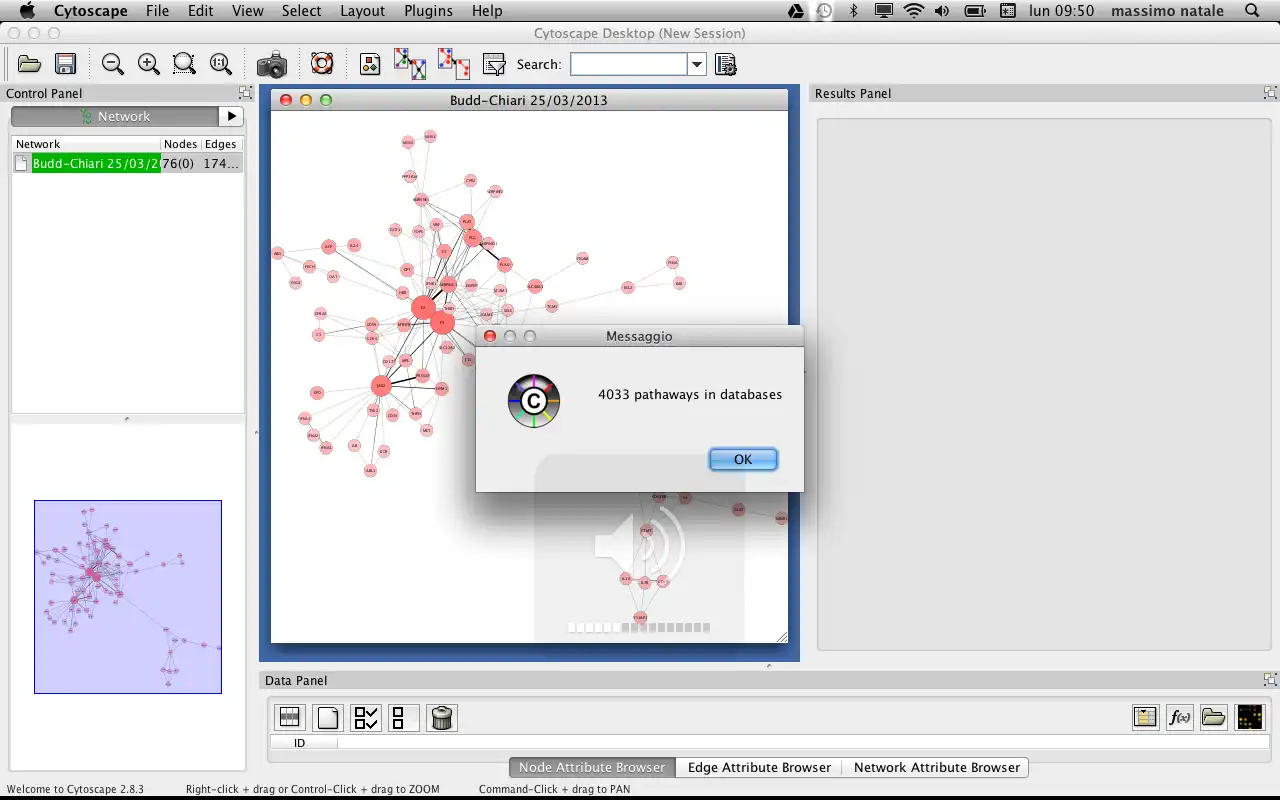Image resolution: width=1280 pixels, height=800 pixels.
Task: Open Spotlight search magnifier in menu bar
Action: [x=1252, y=11]
